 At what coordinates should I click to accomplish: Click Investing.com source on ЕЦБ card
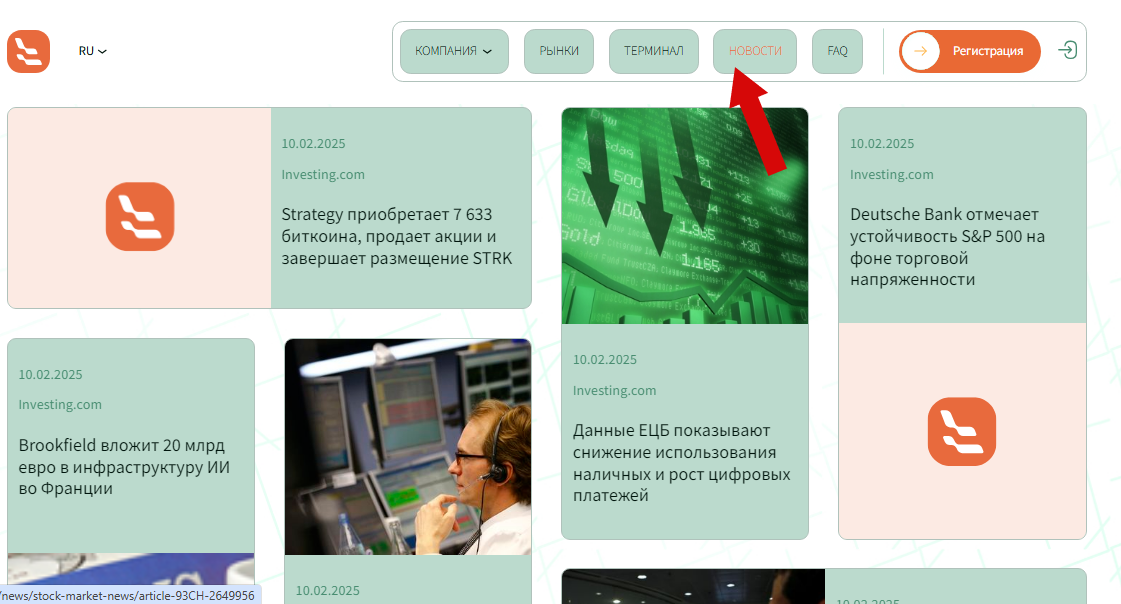614,390
